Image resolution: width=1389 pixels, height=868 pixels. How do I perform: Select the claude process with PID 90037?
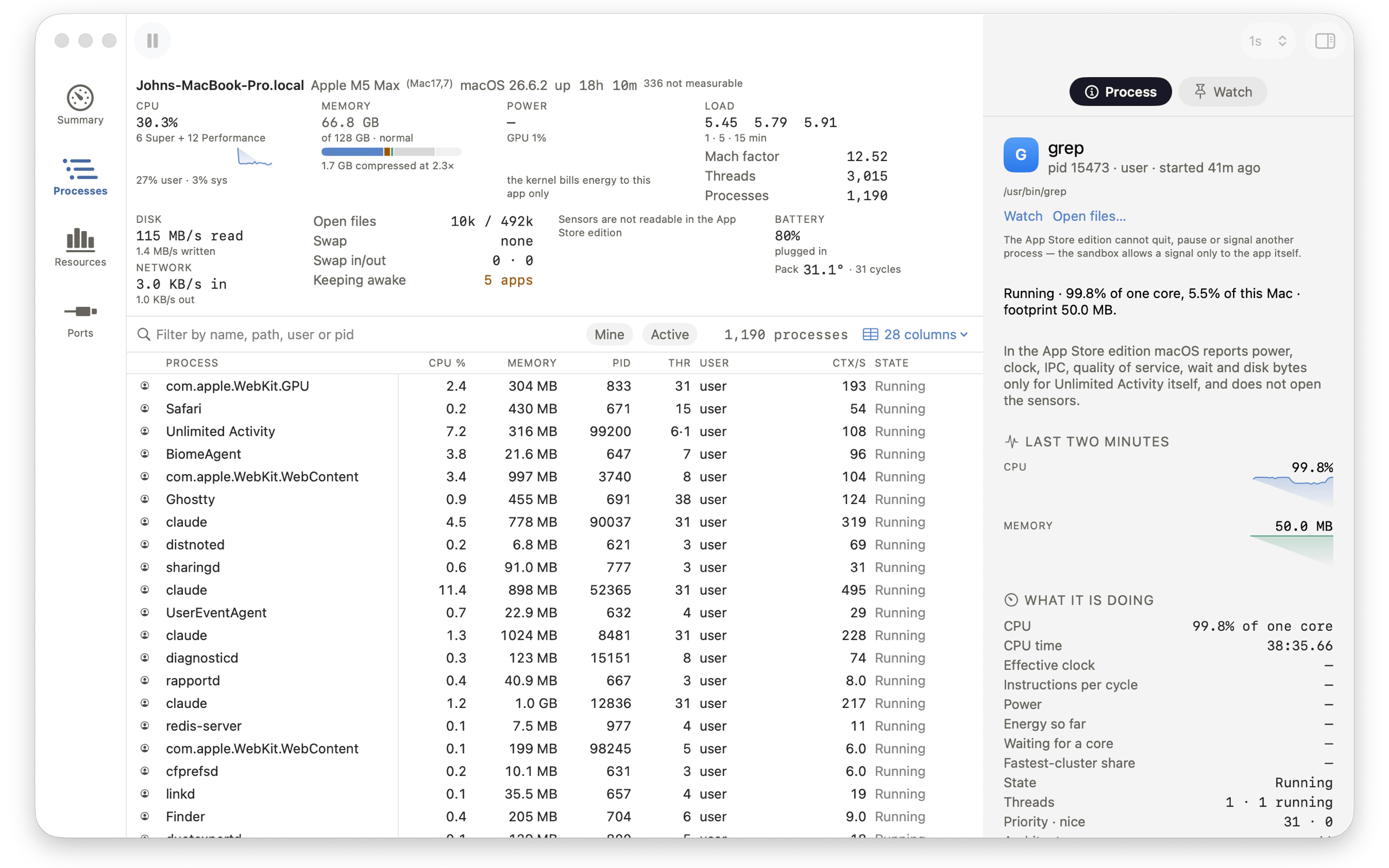(555, 522)
